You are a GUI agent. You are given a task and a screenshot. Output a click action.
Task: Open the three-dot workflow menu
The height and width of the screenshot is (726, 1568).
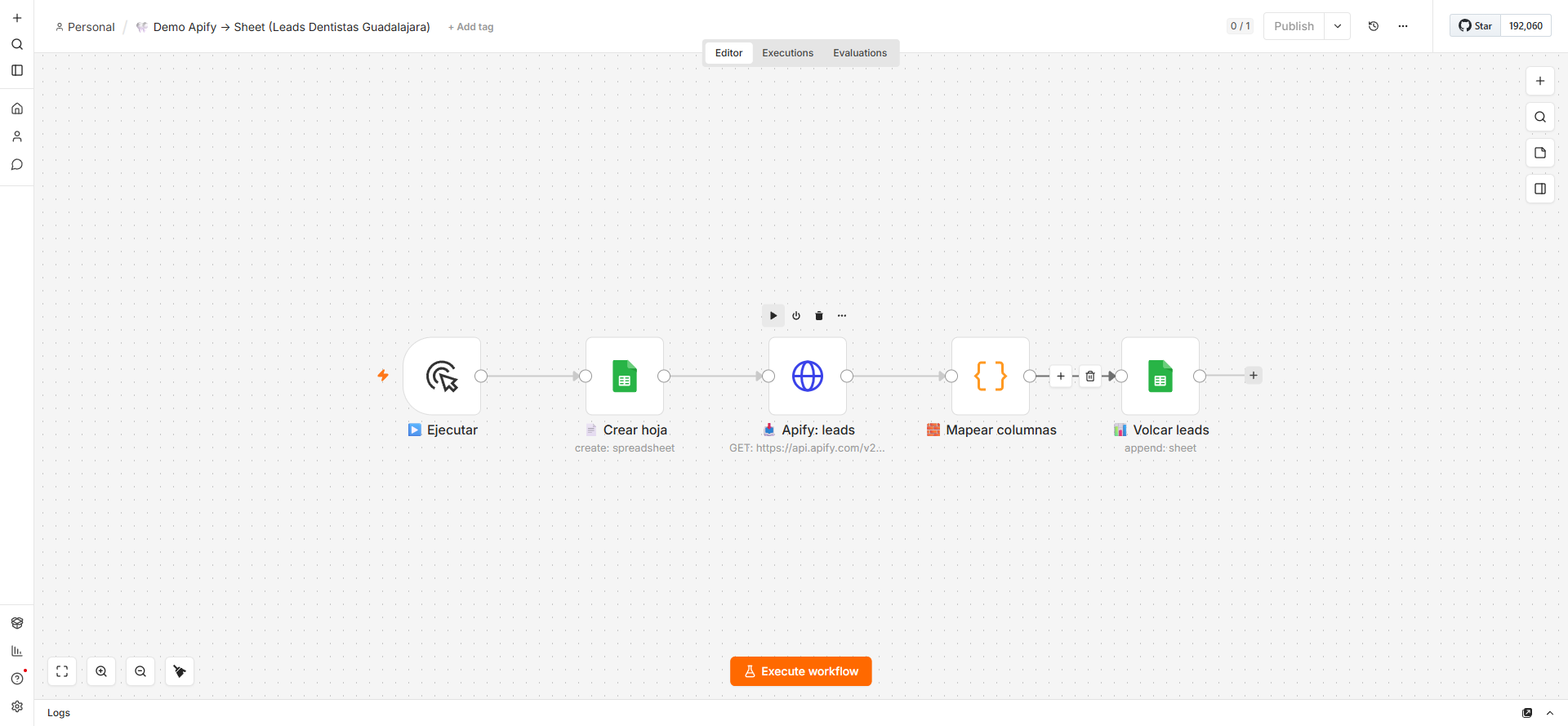pyautogui.click(x=1403, y=26)
